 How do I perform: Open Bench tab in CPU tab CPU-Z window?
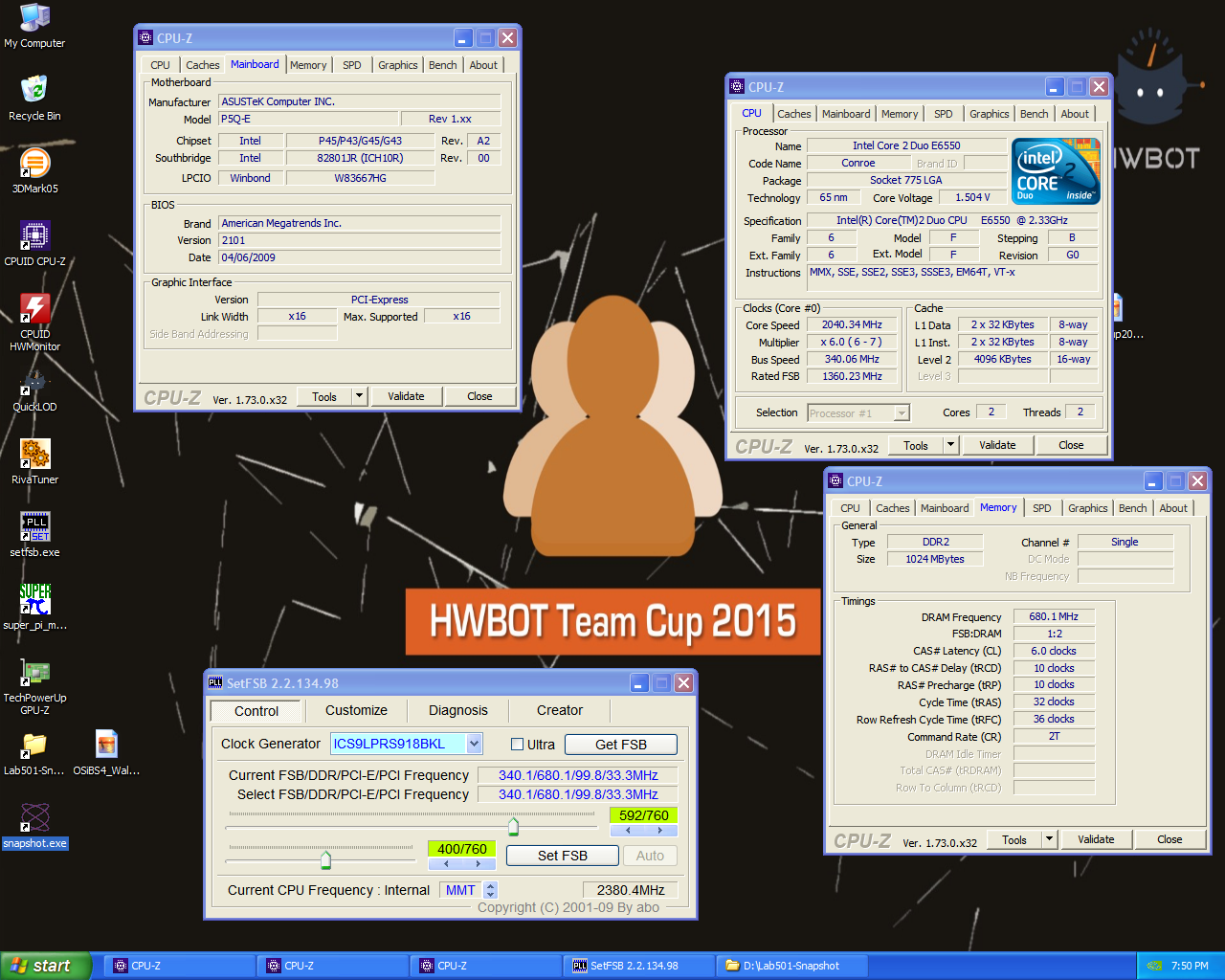click(1034, 114)
